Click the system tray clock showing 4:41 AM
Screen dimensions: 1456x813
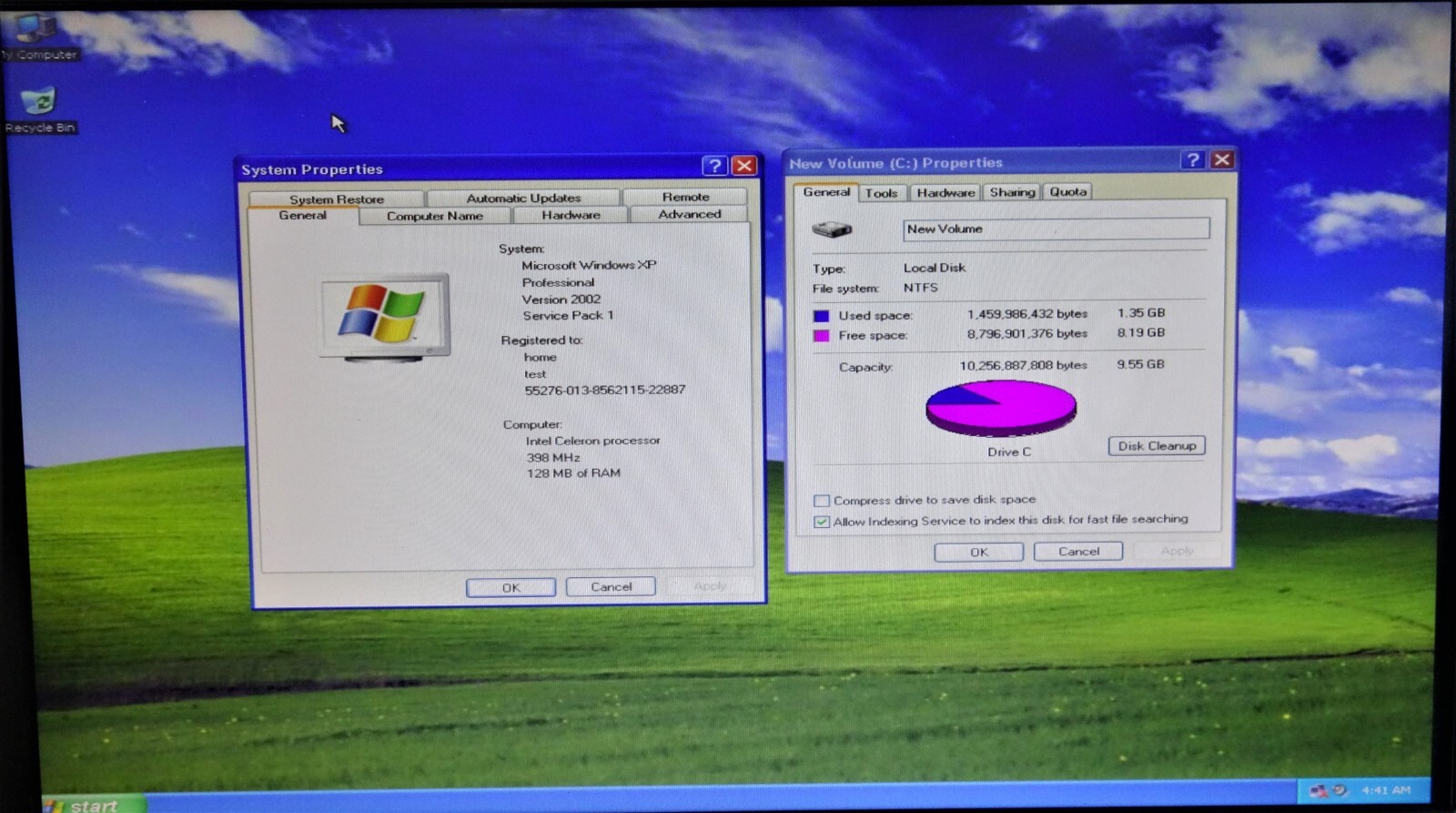[x=1385, y=790]
